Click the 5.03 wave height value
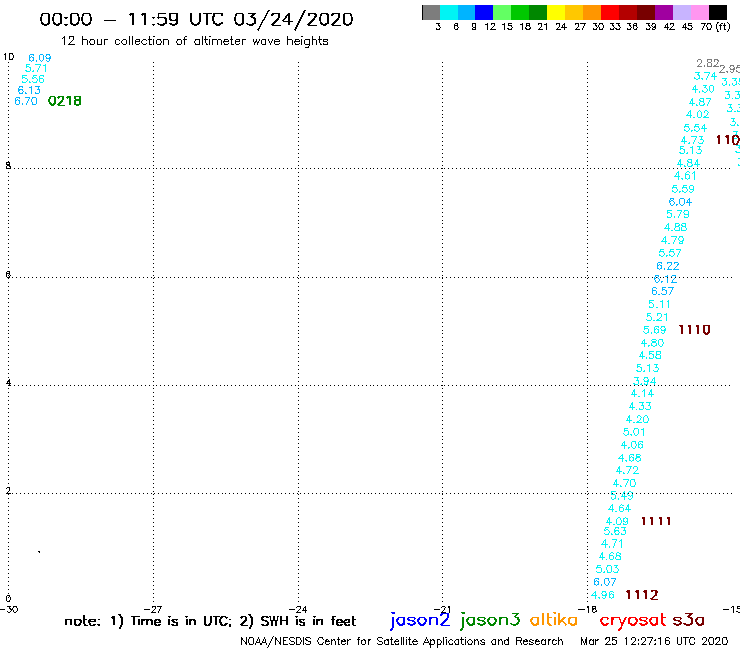 click(607, 569)
